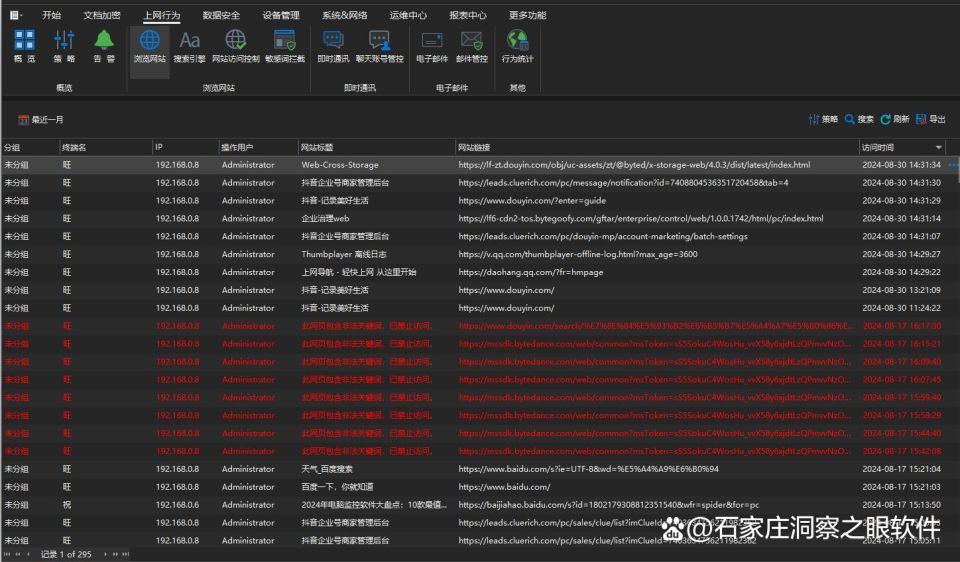Image resolution: width=960 pixels, height=562 pixels.
Task: Open the 最近一月 date range filter
Action: [x=41, y=119]
